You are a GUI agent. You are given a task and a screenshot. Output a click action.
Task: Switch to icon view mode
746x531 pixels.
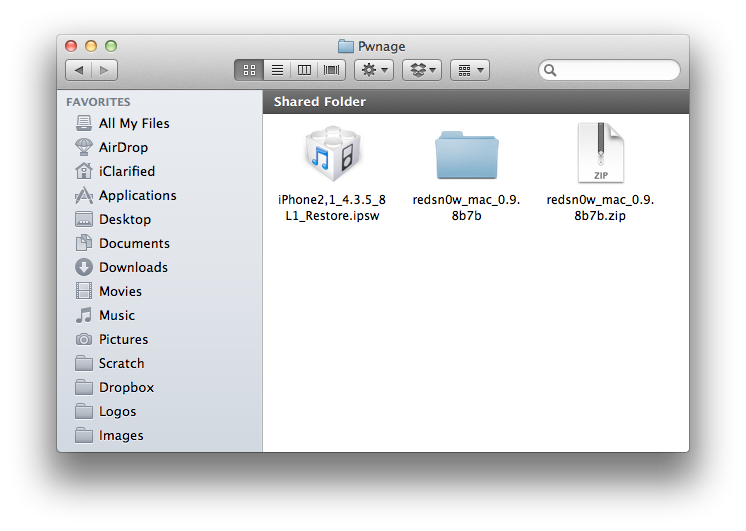249,70
